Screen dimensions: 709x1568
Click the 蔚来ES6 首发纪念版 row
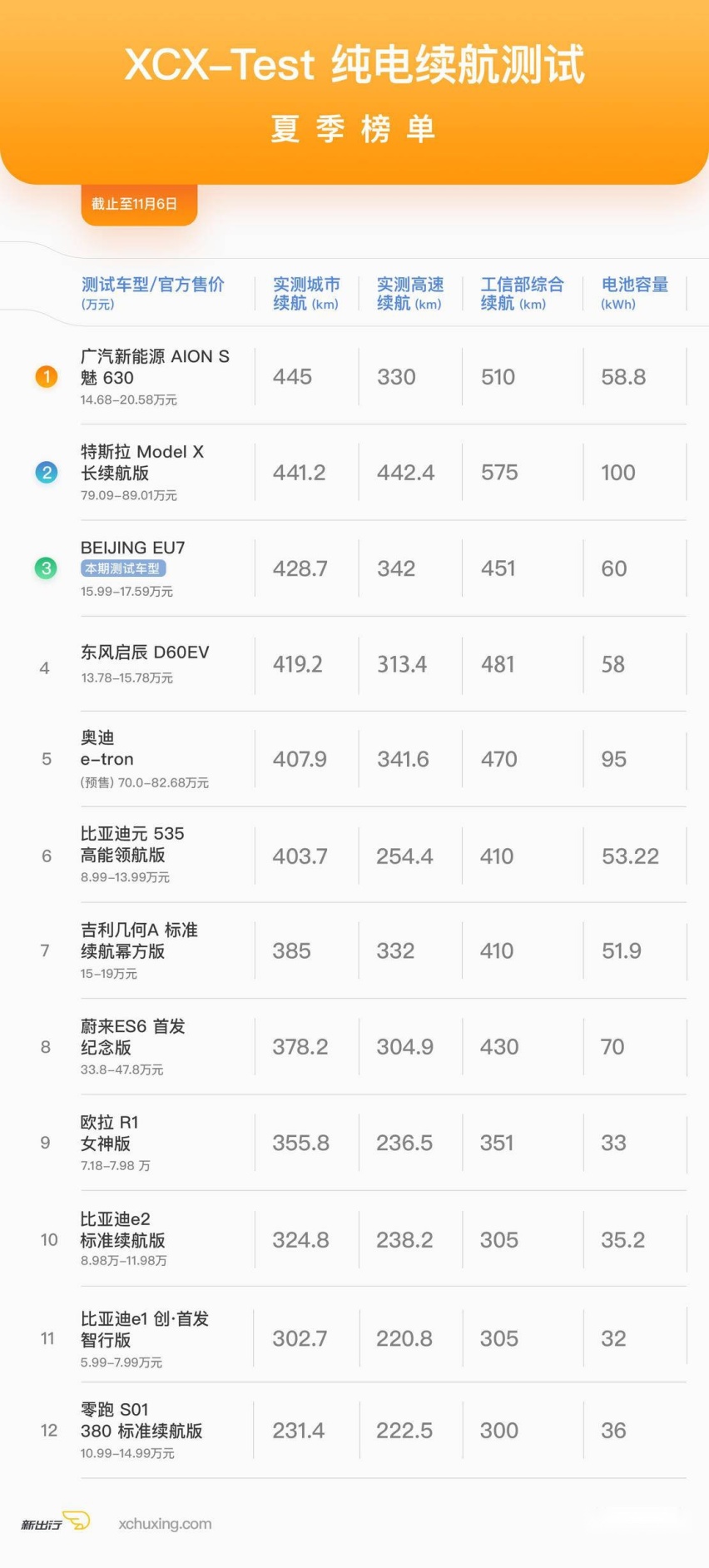(384, 1047)
